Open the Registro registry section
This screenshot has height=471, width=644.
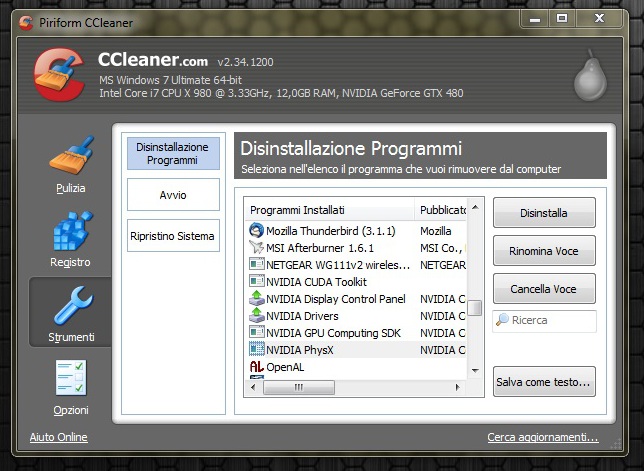pyautogui.click(x=70, y=238)
